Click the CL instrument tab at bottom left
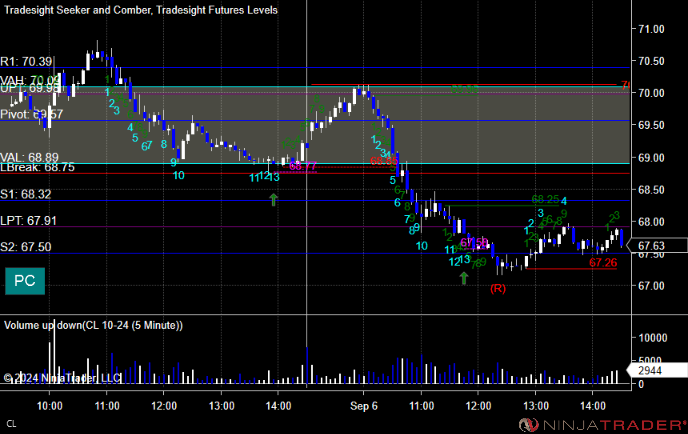 coord(11,424)
